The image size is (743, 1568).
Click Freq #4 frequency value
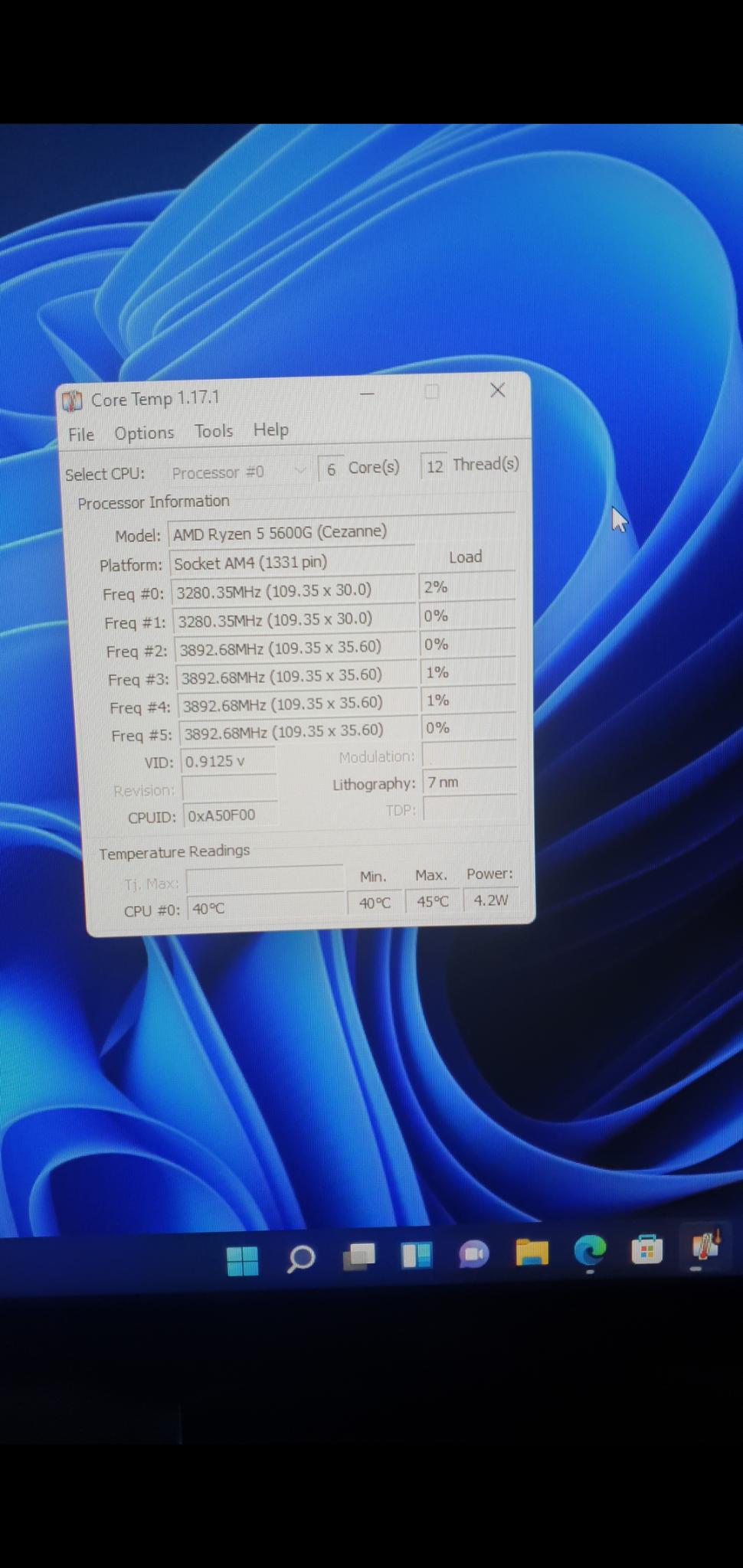point(299,704)
